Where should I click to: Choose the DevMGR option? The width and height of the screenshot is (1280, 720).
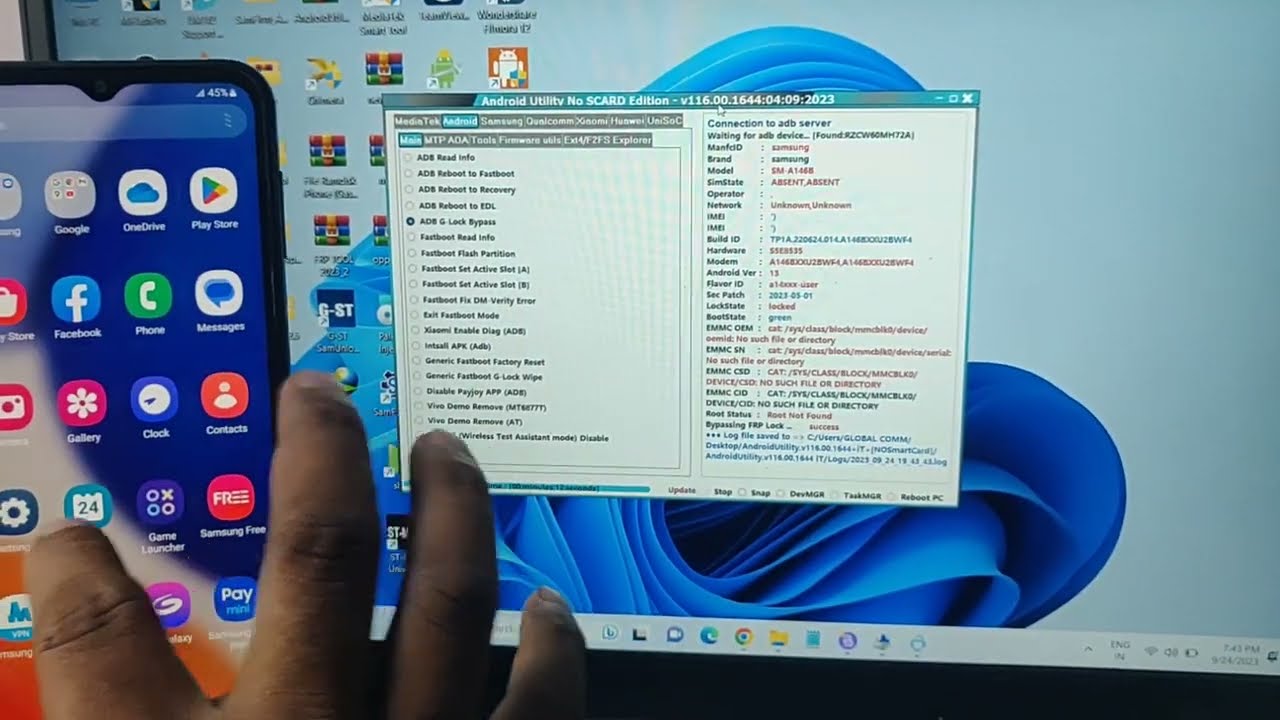click(x=799, y=494)
